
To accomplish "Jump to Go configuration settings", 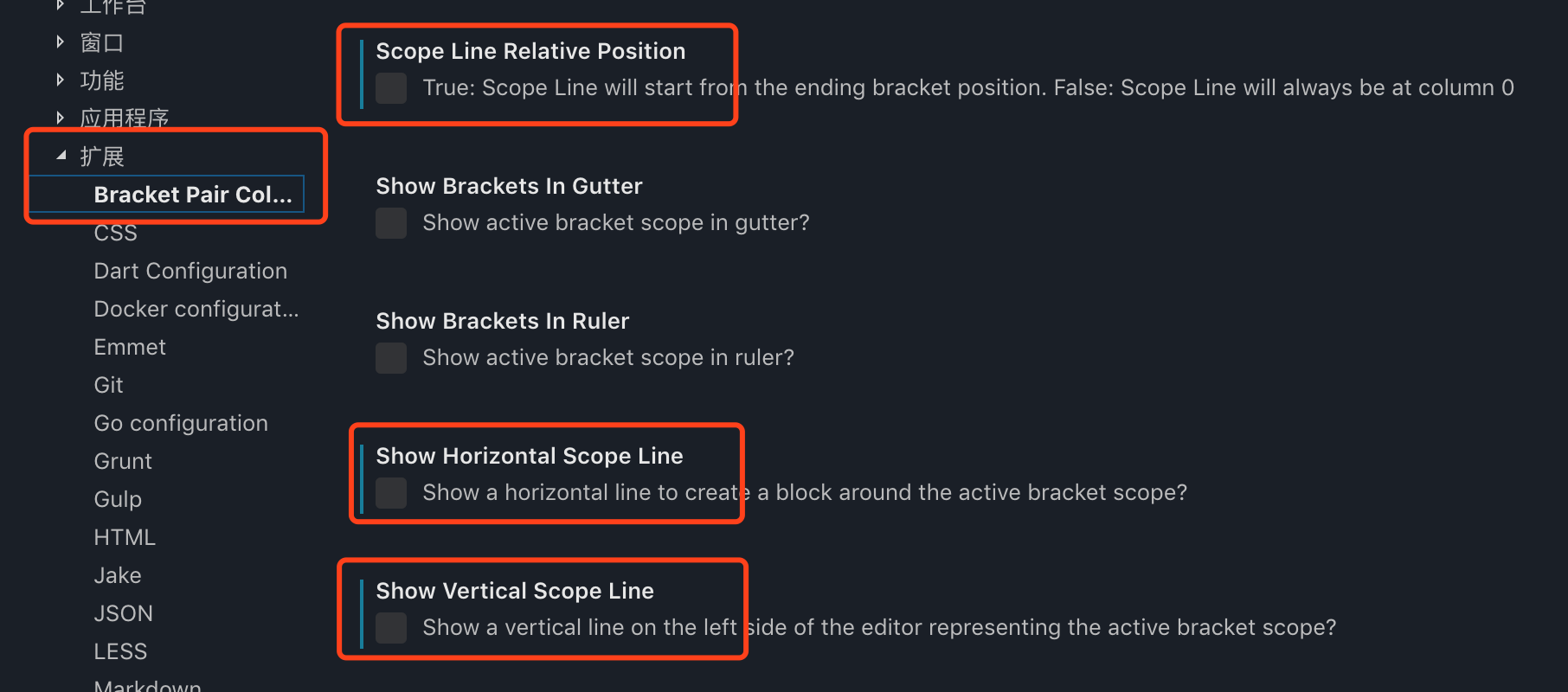I will (x=181, y=423).
